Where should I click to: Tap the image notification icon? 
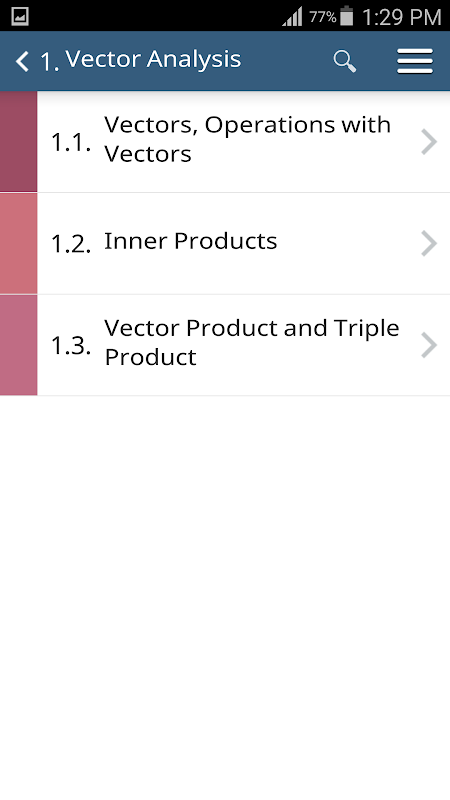pos(20,16)
